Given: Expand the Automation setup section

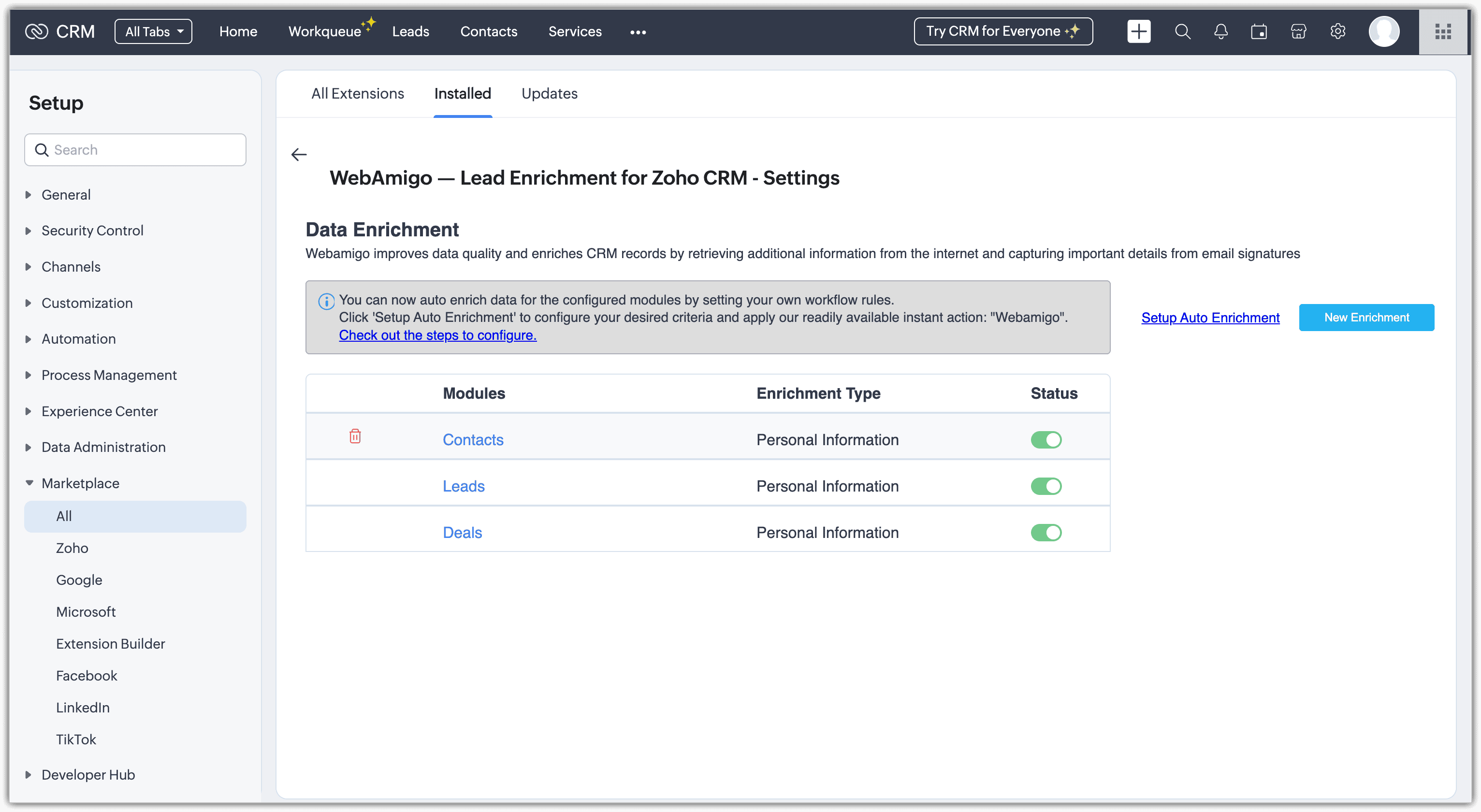Looking at the screenshot, I should click(79, 339).
